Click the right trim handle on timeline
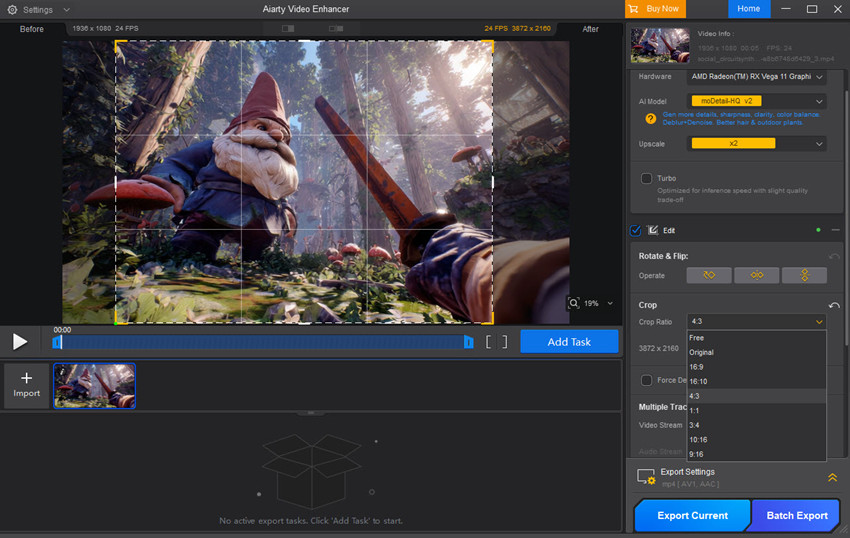850x538 pixels. click(x=469, y=342)
